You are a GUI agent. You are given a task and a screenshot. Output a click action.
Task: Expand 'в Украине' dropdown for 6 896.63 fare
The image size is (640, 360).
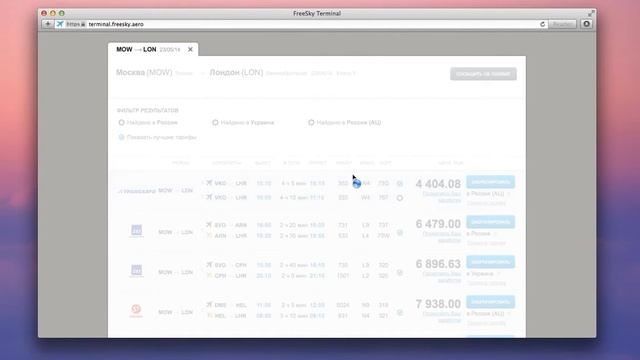point(483,273)
